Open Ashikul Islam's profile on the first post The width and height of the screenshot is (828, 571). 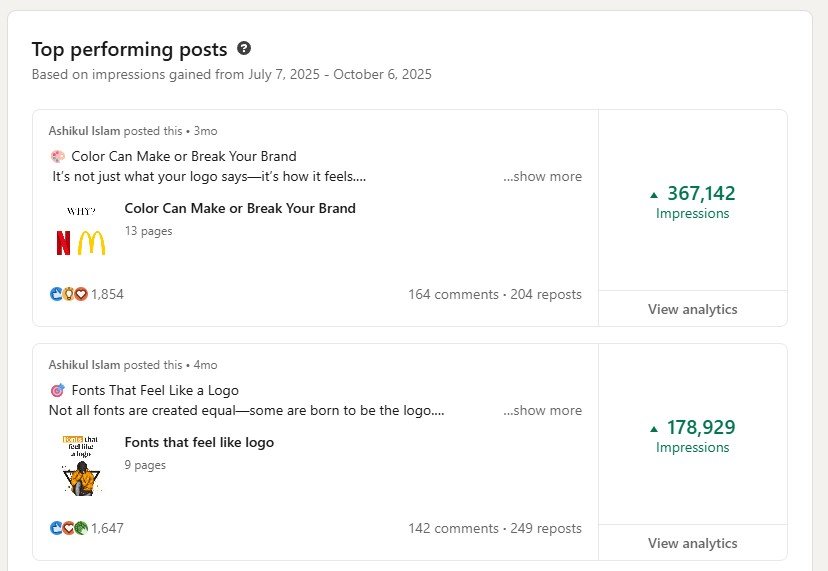pyautogui.click(x=84, y=131)
